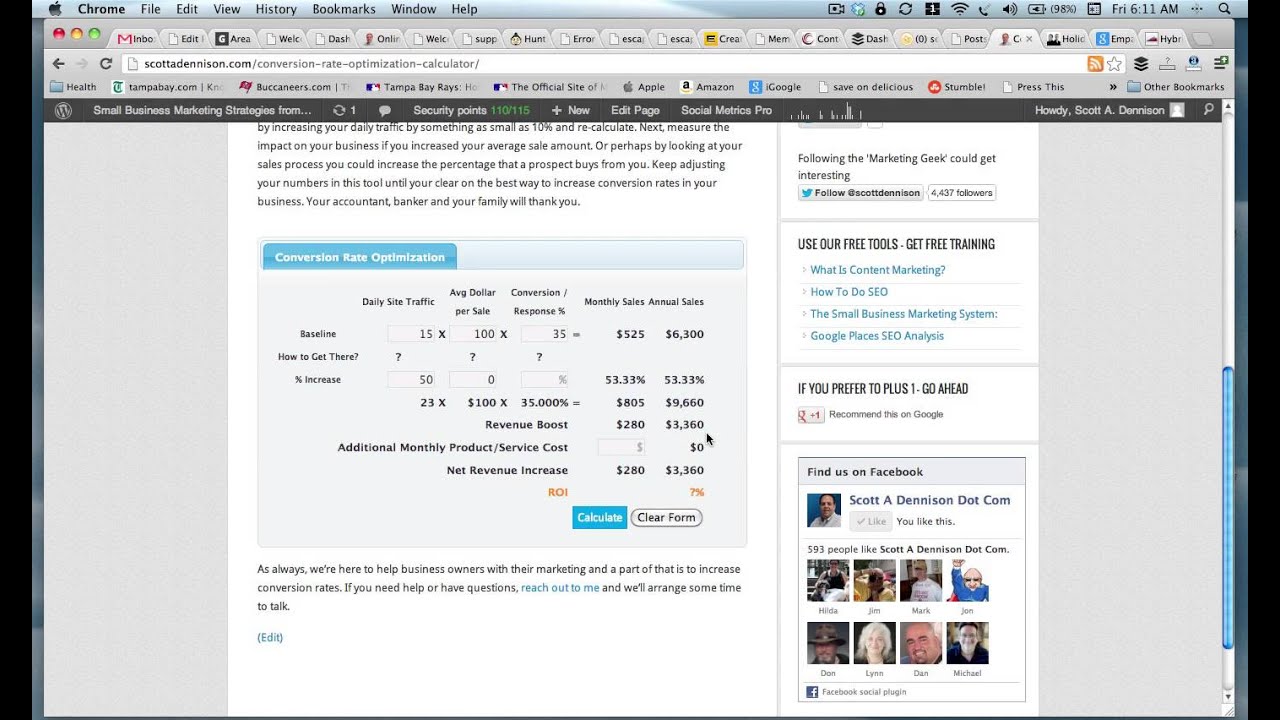Image resolution: width=1280 pixels, height=720 pixels.
Task: Open the Amazon bookmark
Action: (x=707, y=87)
